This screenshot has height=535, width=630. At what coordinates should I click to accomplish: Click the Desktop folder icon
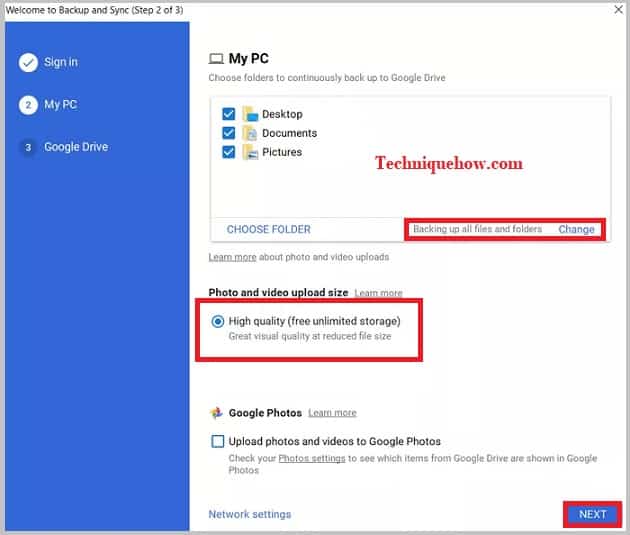[250, 114]
